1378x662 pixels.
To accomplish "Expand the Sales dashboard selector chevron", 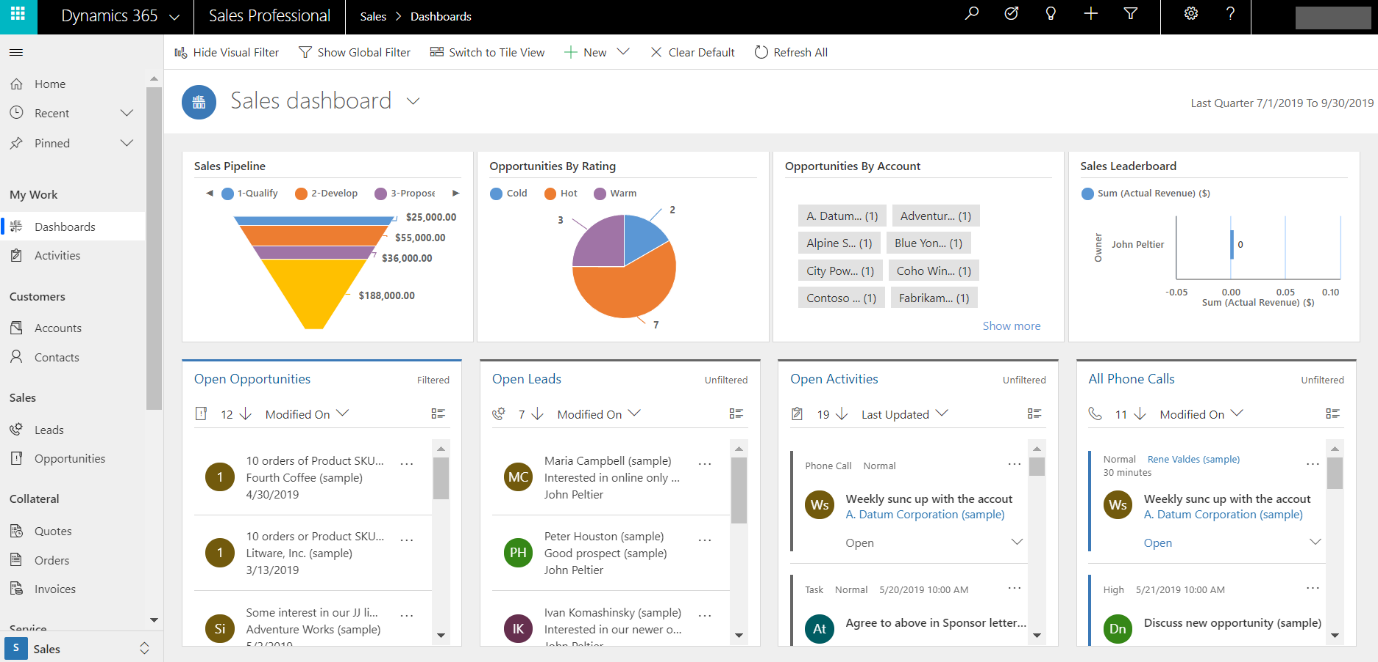I will [x=413, y=101].
